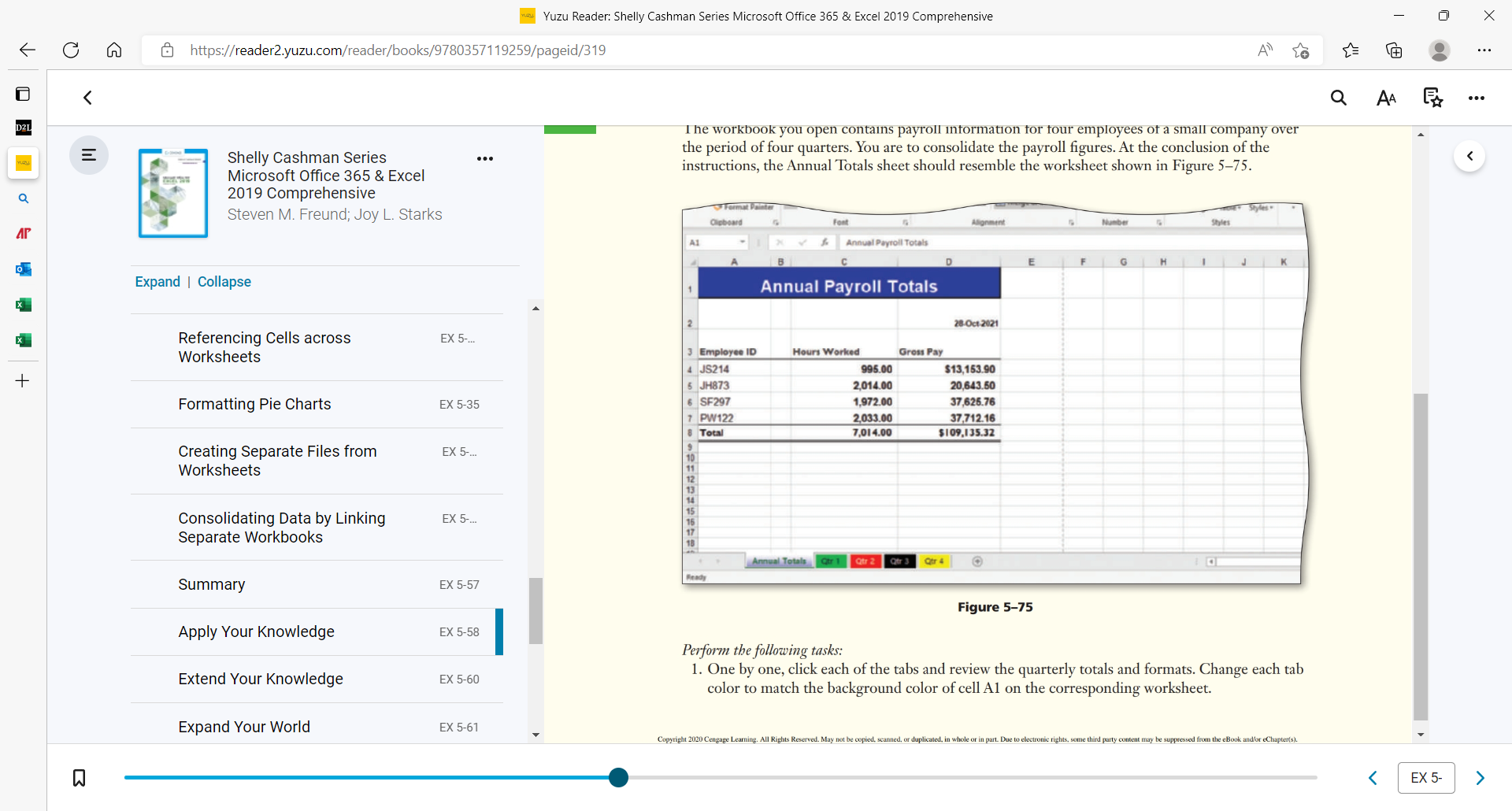Screen dimensions: 1512x811
Task: Open browser settings and more menu
Action: tap(1484, 50)
